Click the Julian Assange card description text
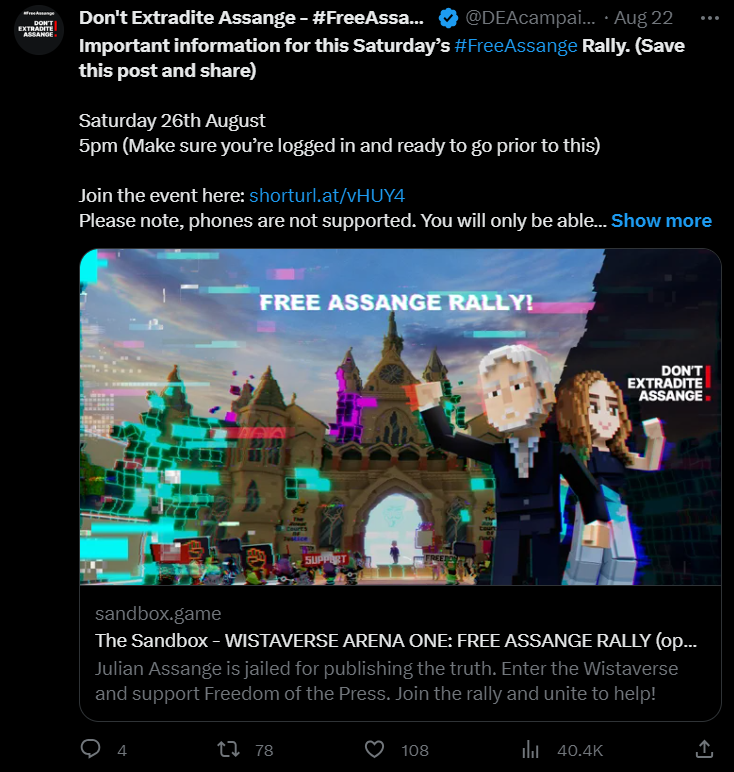The height and width of the screenshot is (772, 734). pyautogui.click(x=386, y=681)
